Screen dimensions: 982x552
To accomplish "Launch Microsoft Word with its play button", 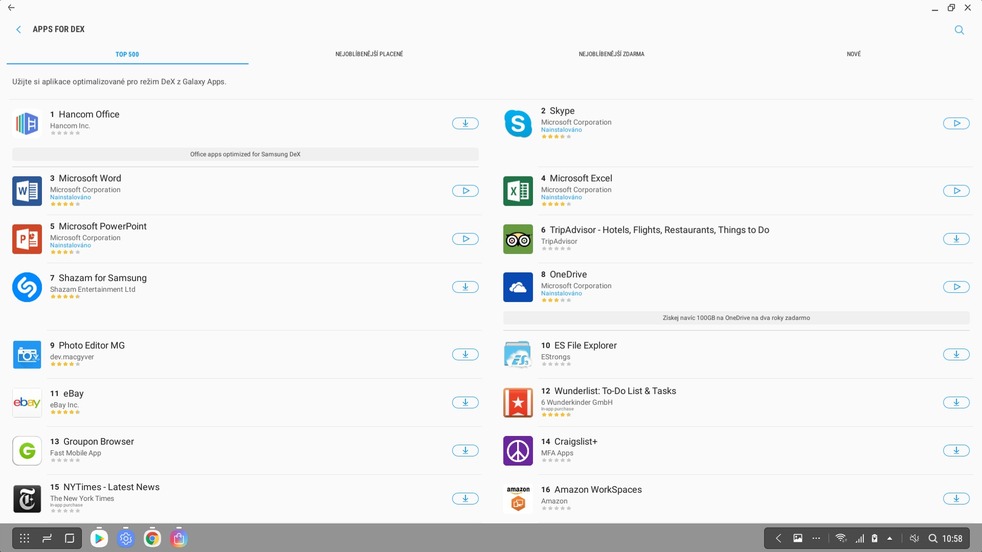I will [465, 191].
